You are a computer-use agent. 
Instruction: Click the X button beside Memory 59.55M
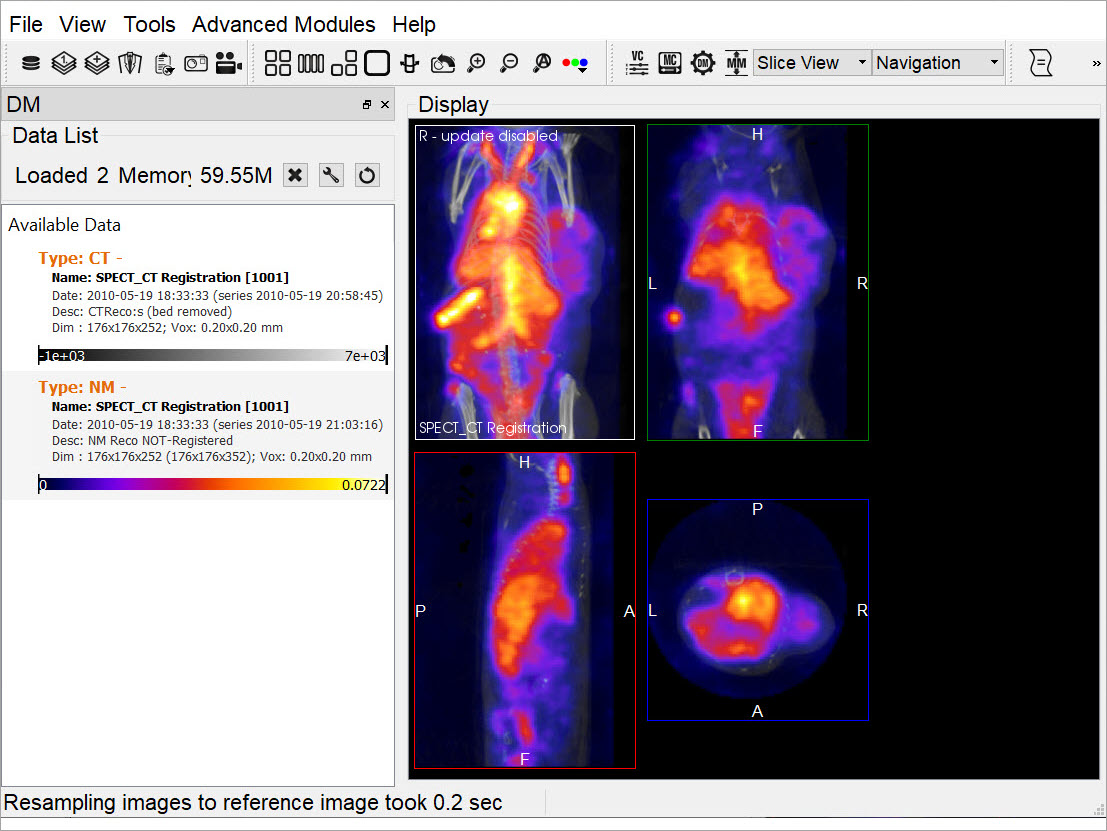click(x=294, y=176)
